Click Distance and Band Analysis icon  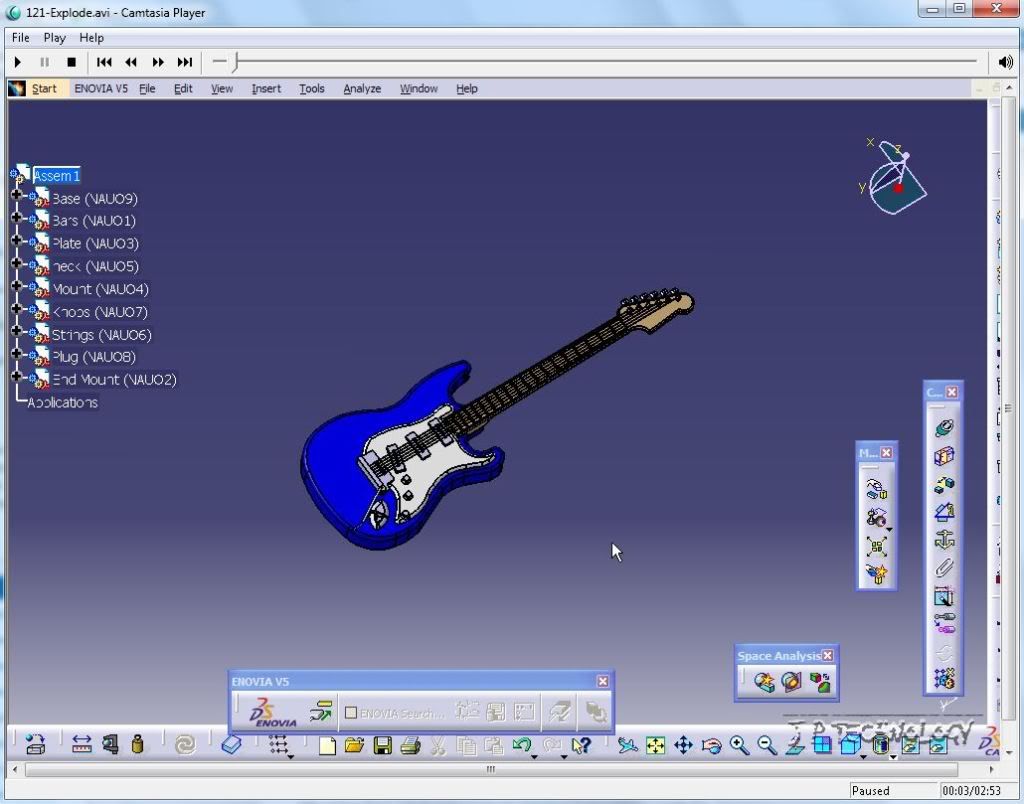820,683
